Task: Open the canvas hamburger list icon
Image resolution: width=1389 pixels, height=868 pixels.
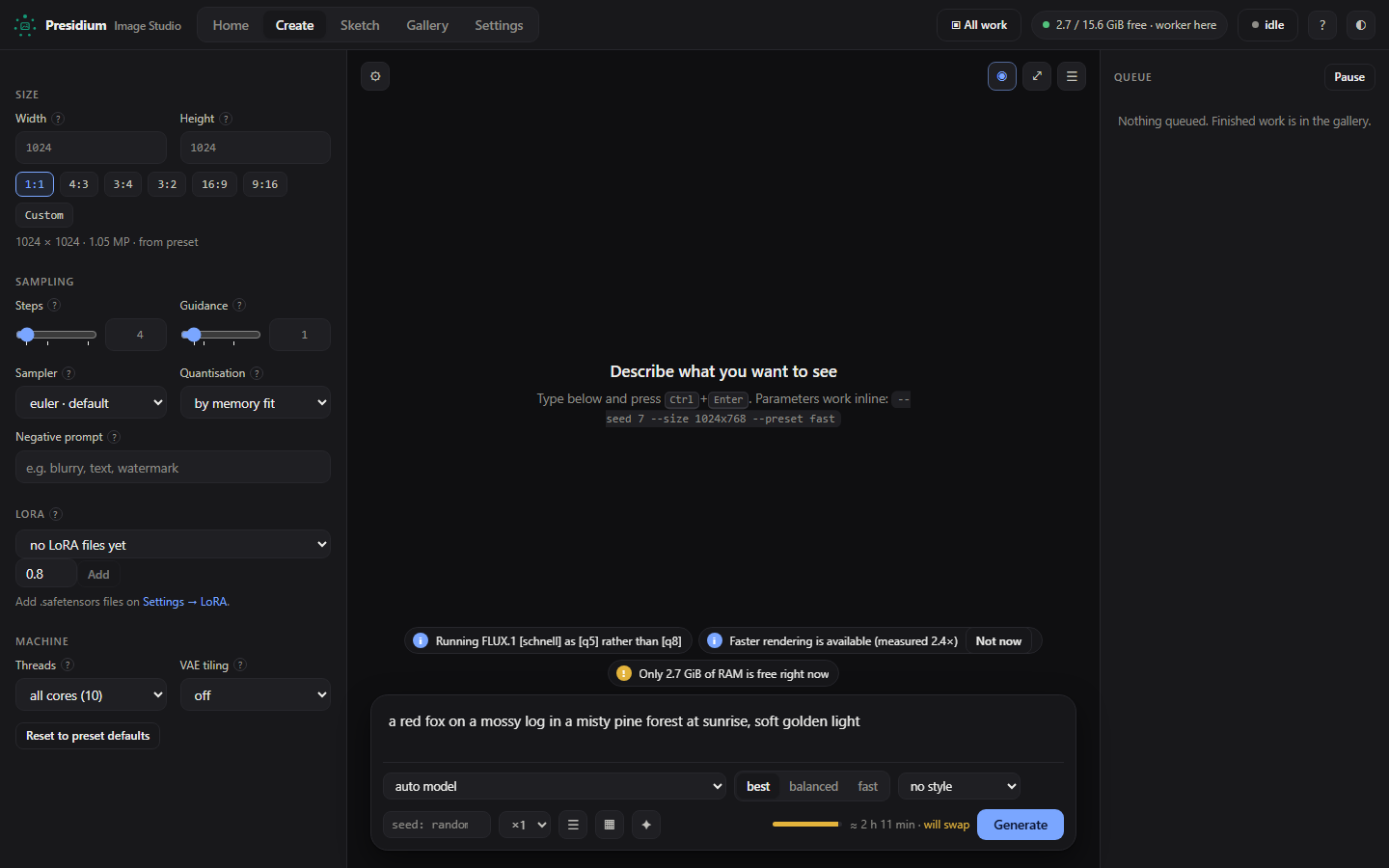Action: pos(1072,76)
